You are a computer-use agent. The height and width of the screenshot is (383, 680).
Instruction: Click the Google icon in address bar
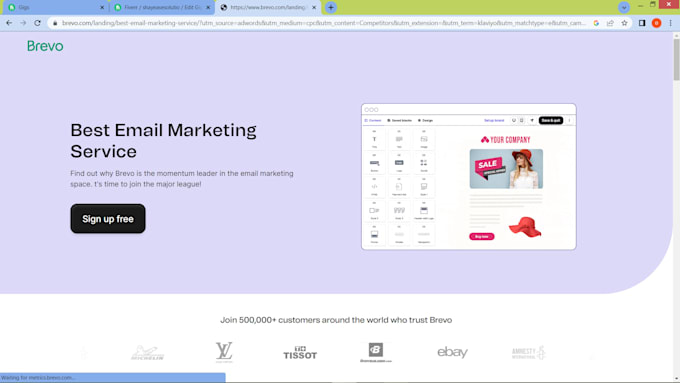[596, 23]
